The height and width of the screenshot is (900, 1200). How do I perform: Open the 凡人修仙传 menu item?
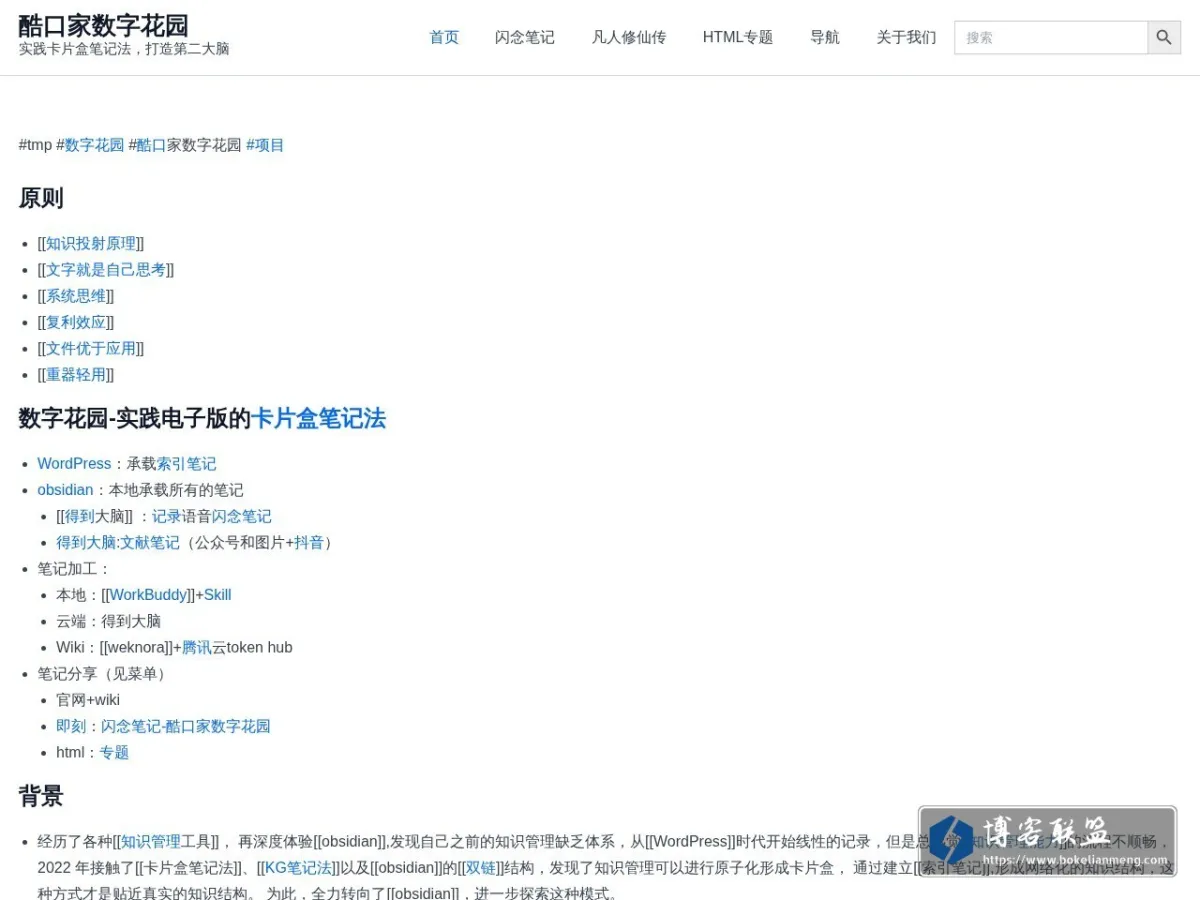(629, 37)
